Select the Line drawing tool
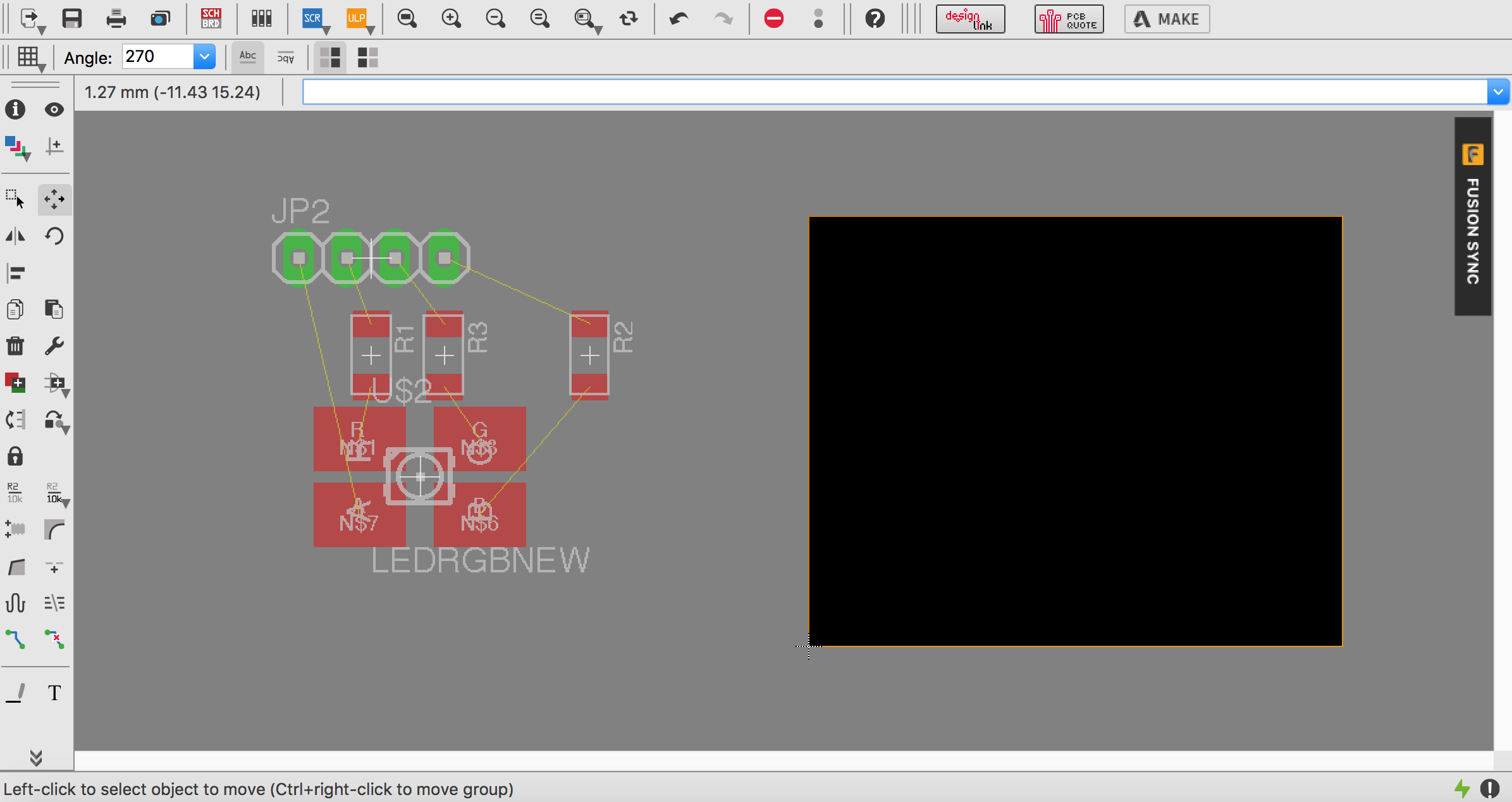The width and height of the screenshot is (1512, 802). point(15,693)
